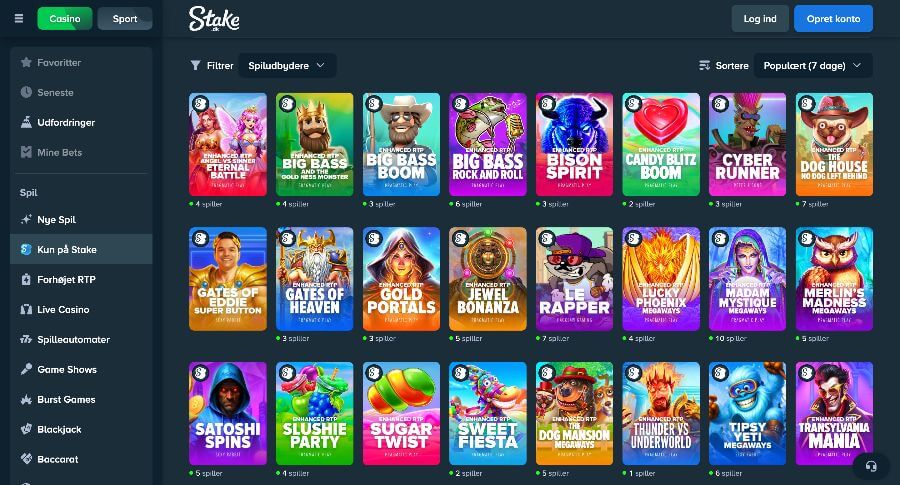This screenshot has width=900, height=485.
Task: Open Udfordringer trophy icon
Action: point(26,122)
